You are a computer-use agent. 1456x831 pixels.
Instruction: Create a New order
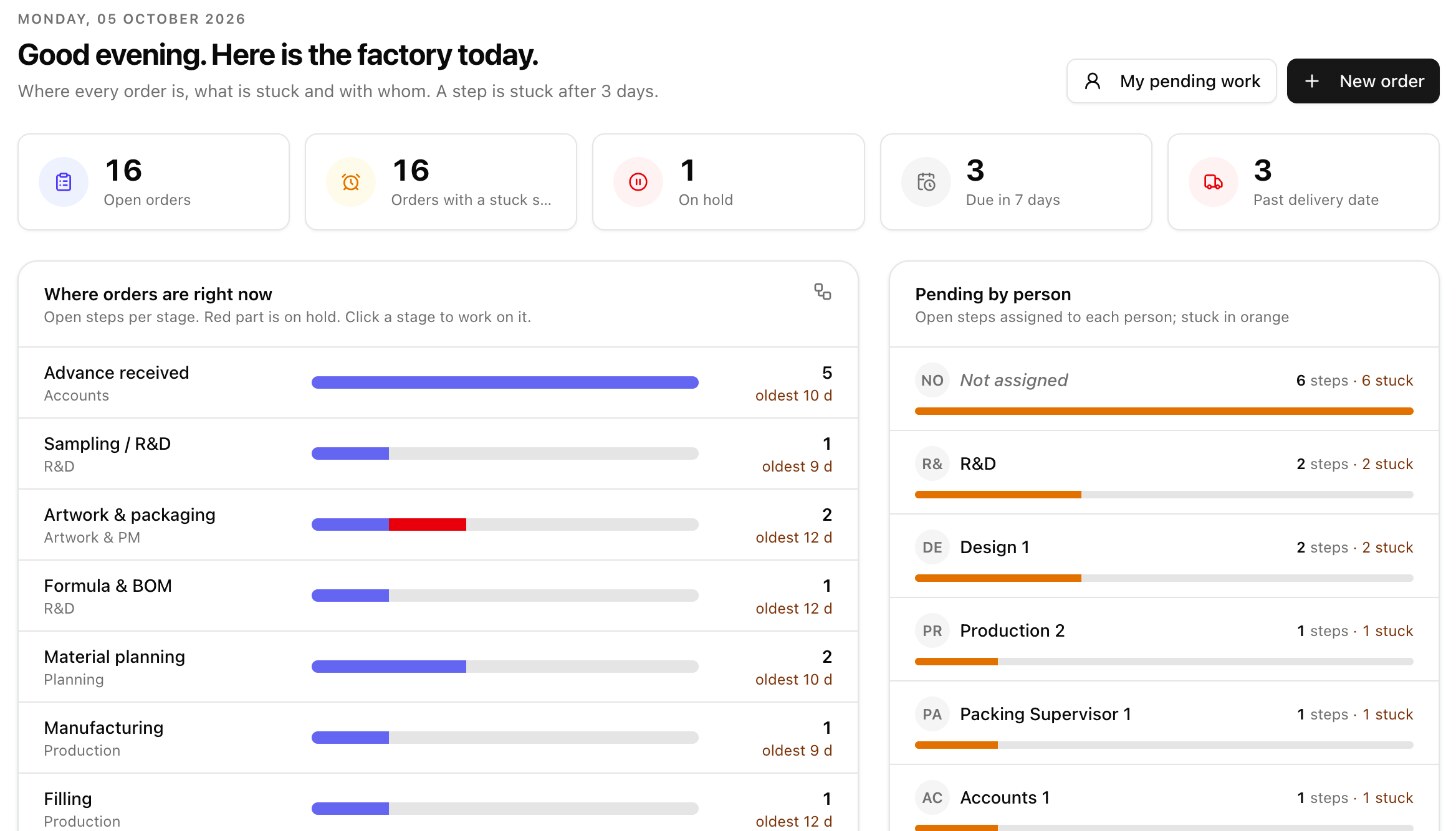[x=1363, y=81]
